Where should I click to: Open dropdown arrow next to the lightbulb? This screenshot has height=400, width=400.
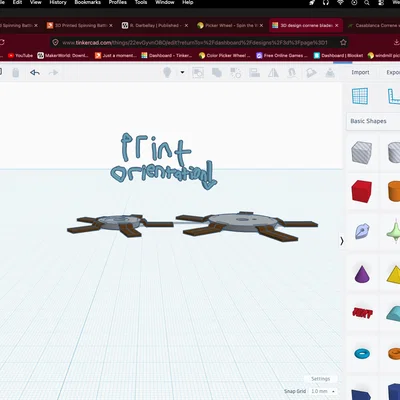tap(182, 72)
